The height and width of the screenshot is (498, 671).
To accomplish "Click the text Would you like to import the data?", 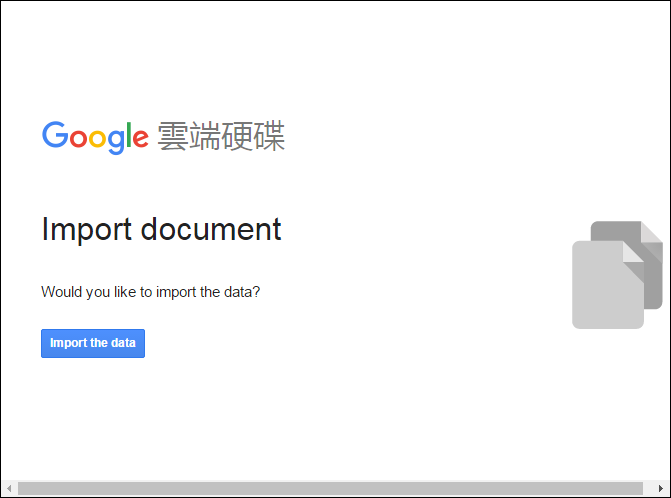I will coord(151,292).
